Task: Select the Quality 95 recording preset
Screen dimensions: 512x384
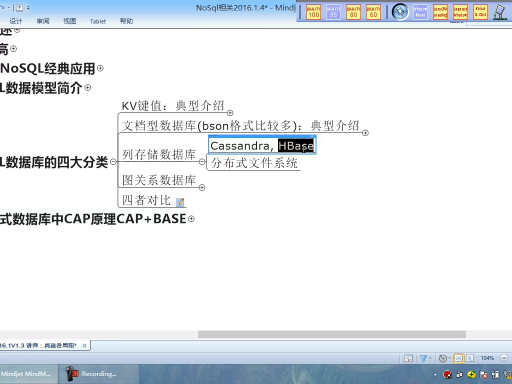Action: click(x=333, y=12)
